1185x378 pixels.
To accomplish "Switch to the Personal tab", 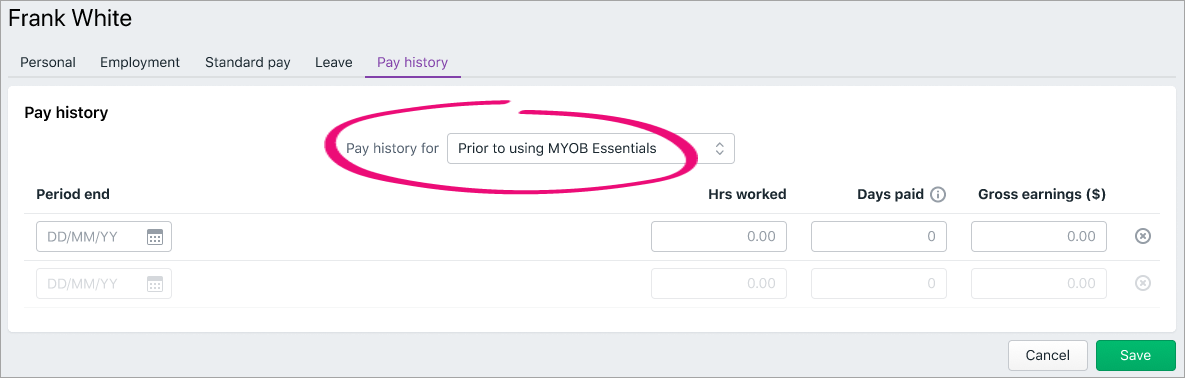I will tap(48, 62).
